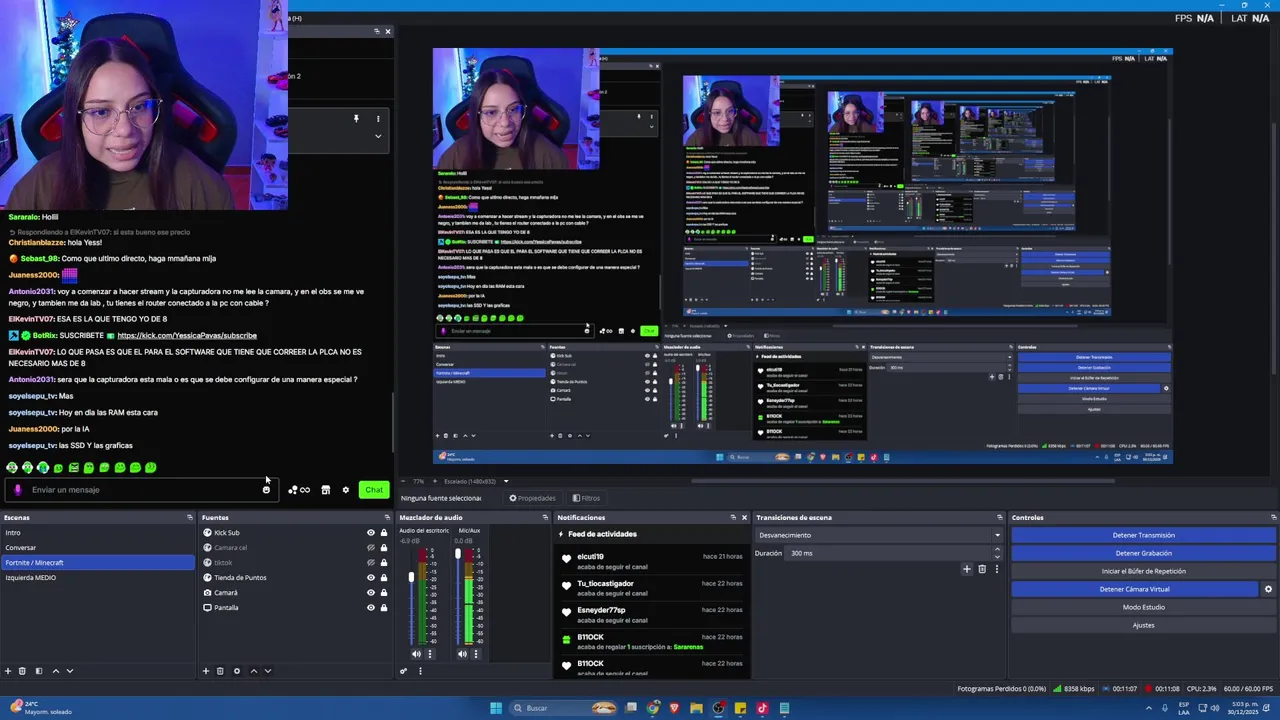Delete selected scene with trash icon
Viewport: 1280px width, 720px height.
coord(23,671)
